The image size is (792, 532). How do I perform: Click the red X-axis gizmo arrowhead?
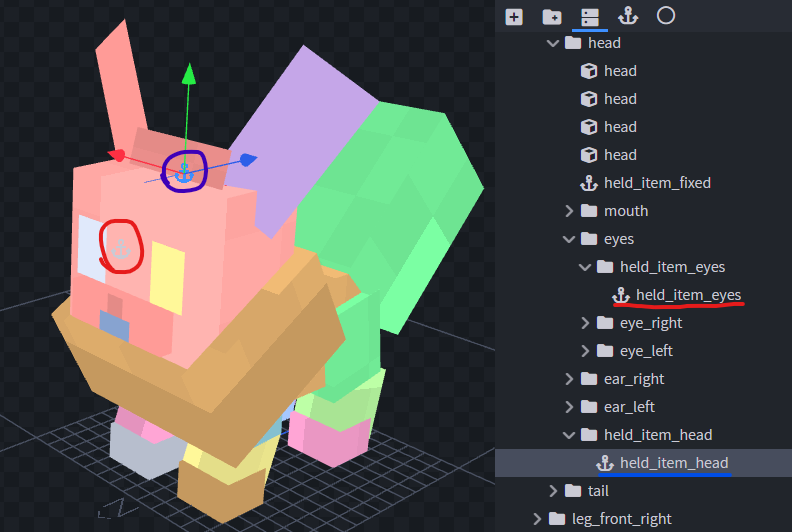[x=117, y=155]
